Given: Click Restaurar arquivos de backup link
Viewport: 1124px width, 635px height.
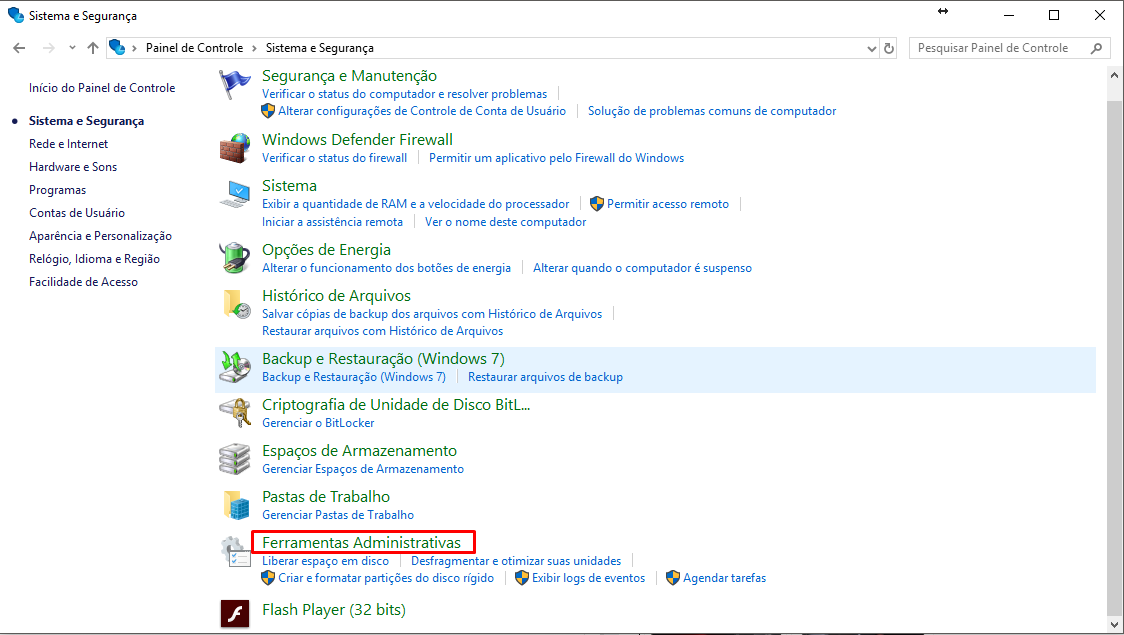Looking at the screenshot, I should pos(546,377).
